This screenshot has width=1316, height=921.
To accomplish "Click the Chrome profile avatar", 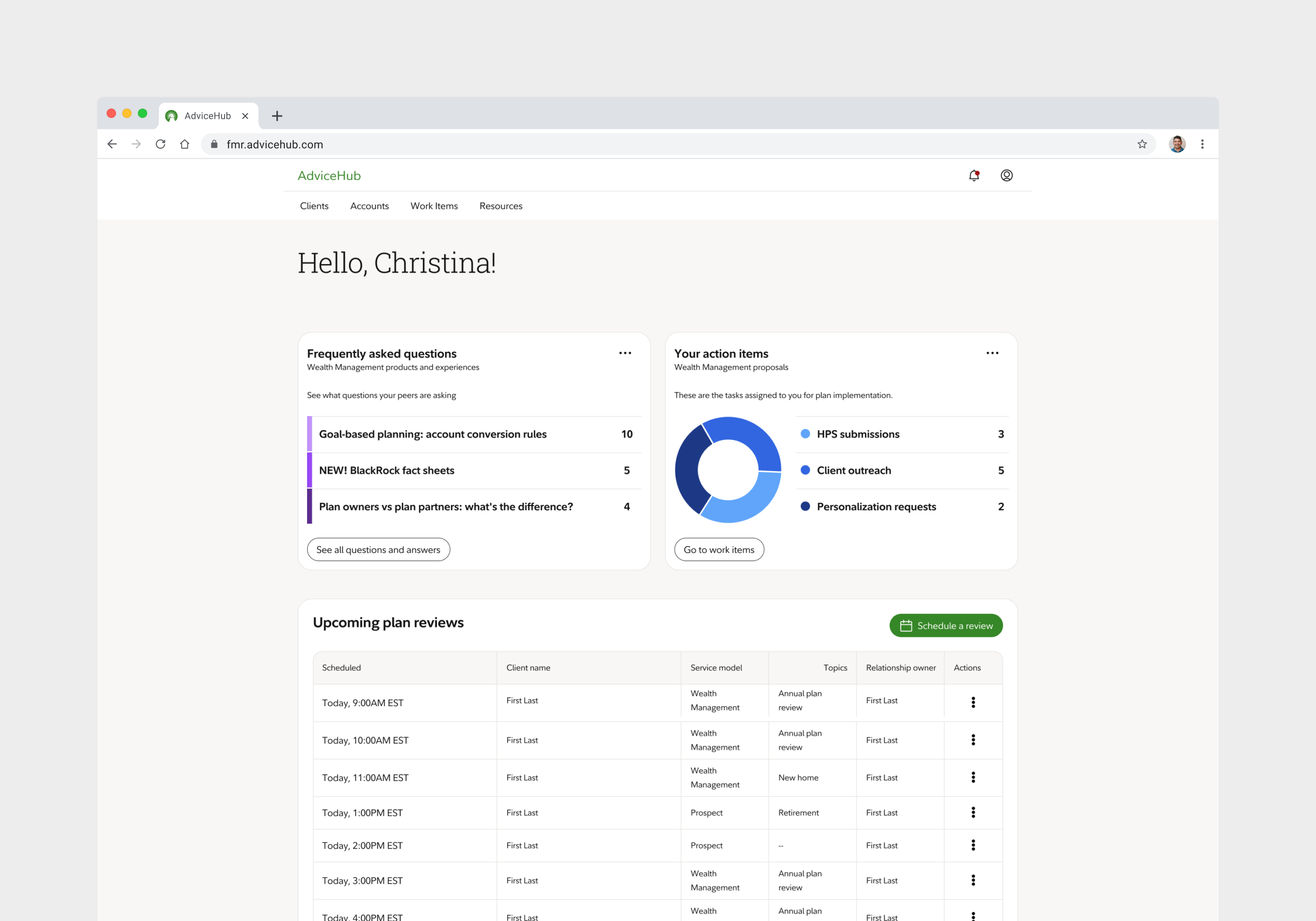I will (x=1177, y=144).
